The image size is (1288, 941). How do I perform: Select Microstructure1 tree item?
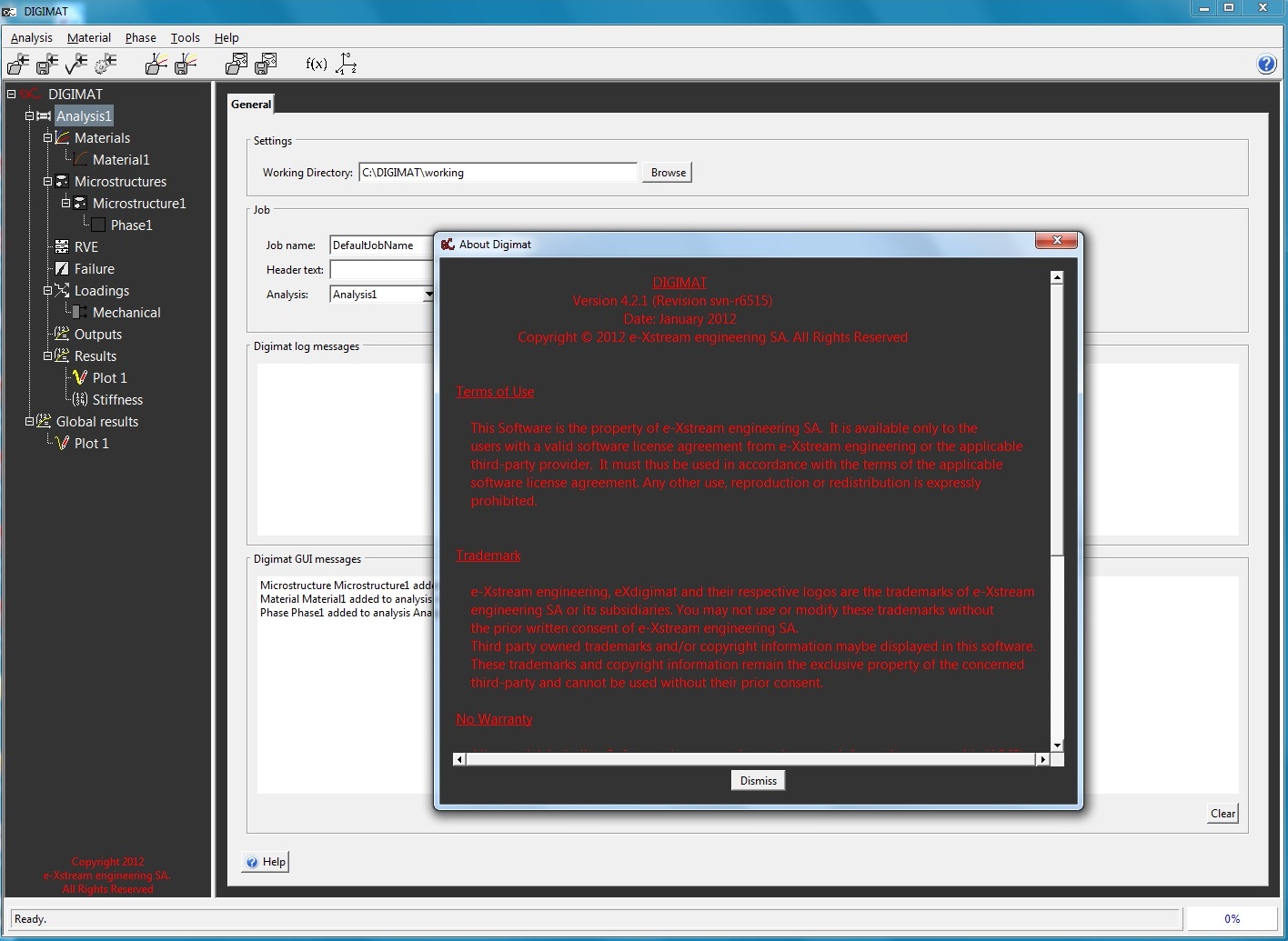tap(139, 204)
